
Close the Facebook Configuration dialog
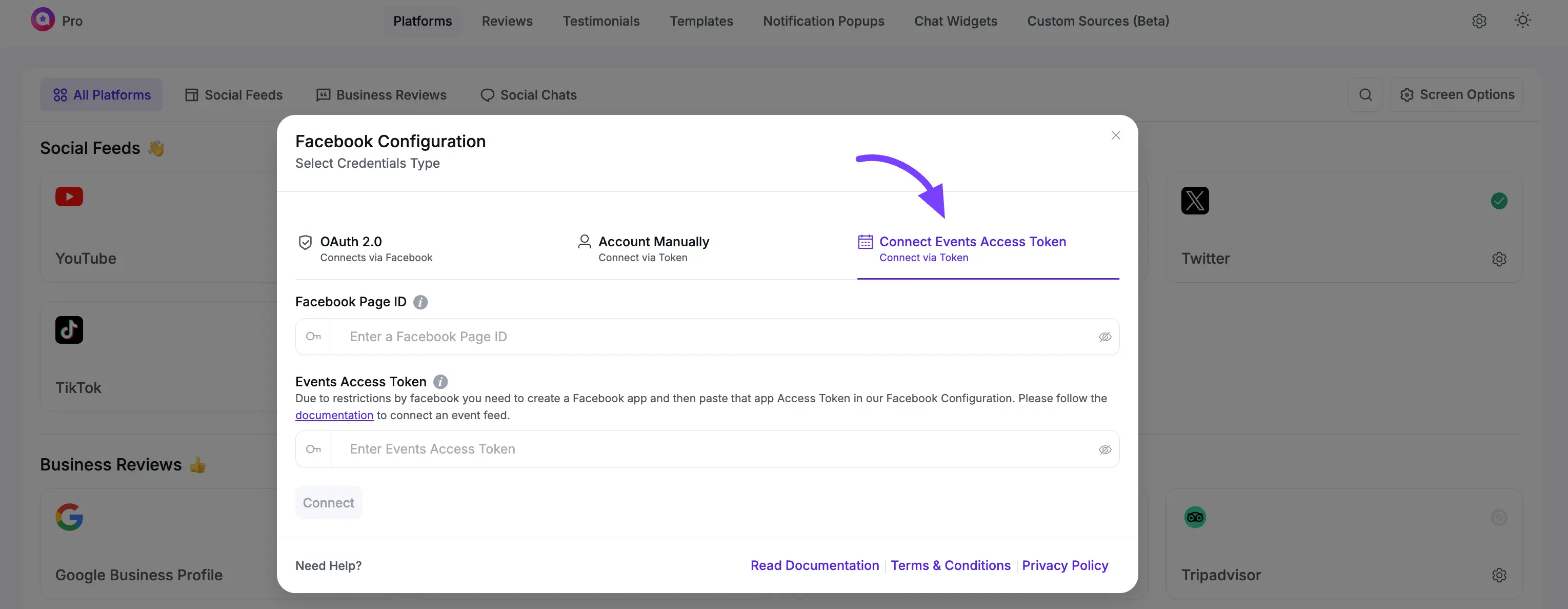coord(1115,135)
